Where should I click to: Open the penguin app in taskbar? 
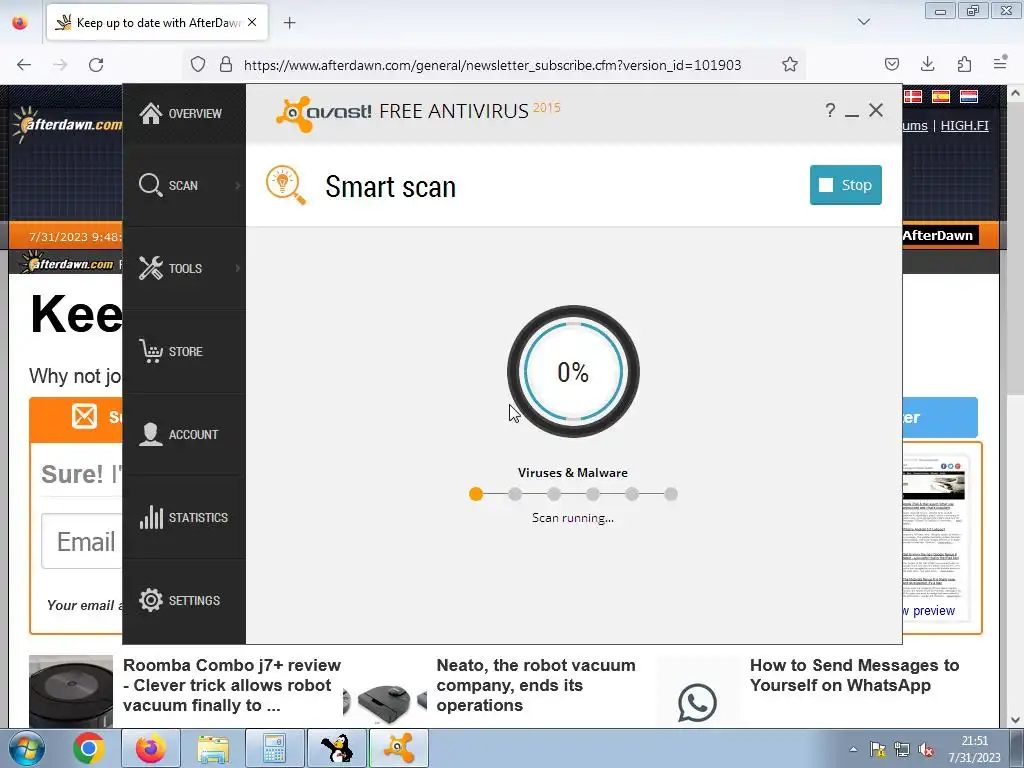[x=337, y=748]
